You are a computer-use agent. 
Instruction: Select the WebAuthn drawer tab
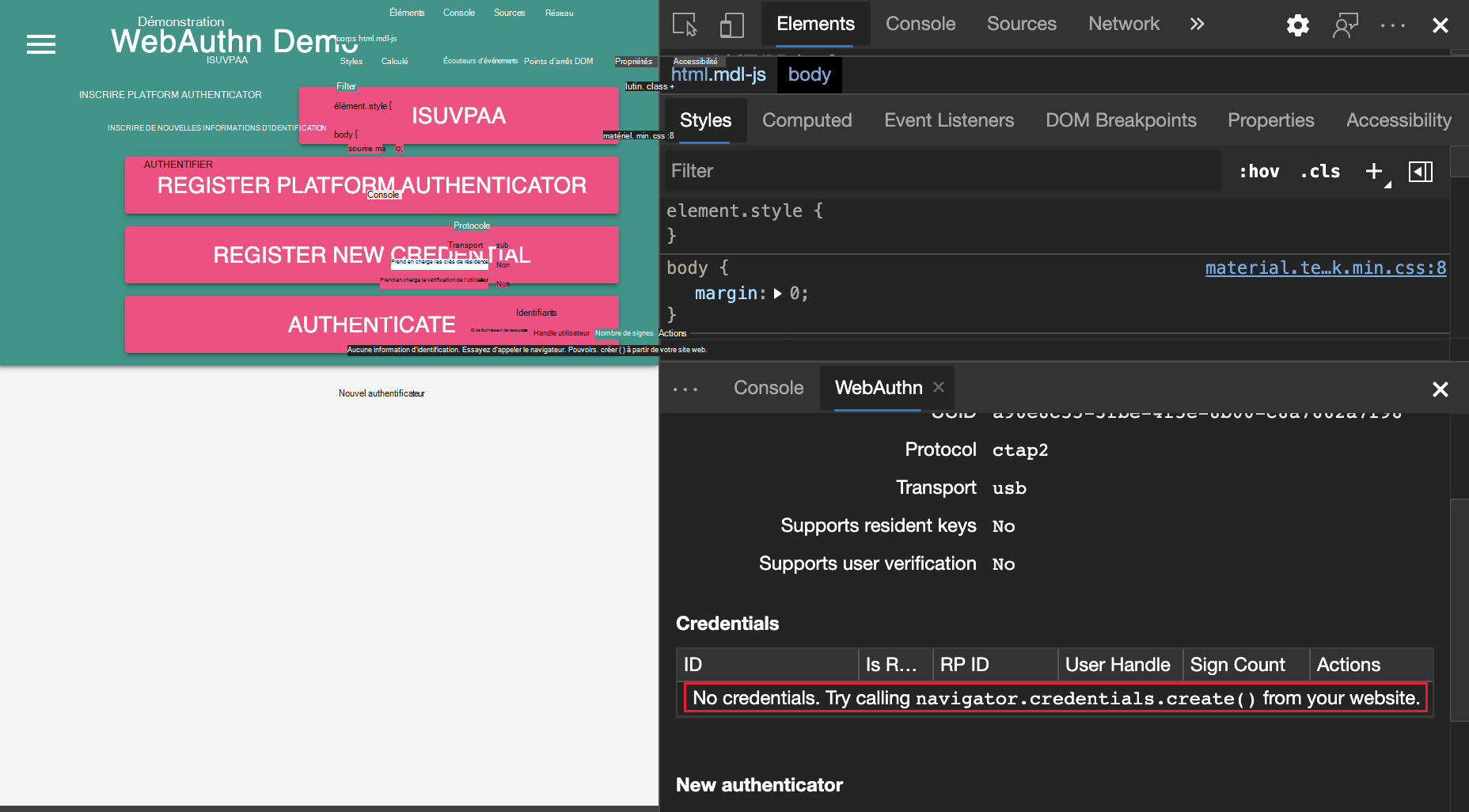[x=879, y=388]
